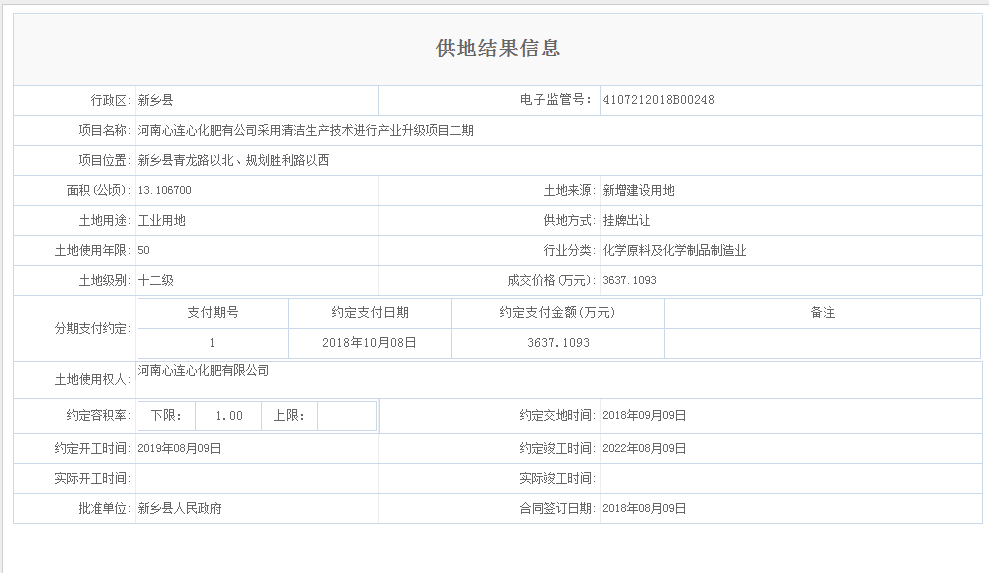Click the 分期支付约定 label
The height and width of the screenshot is (573, 989).
[93, 328]
